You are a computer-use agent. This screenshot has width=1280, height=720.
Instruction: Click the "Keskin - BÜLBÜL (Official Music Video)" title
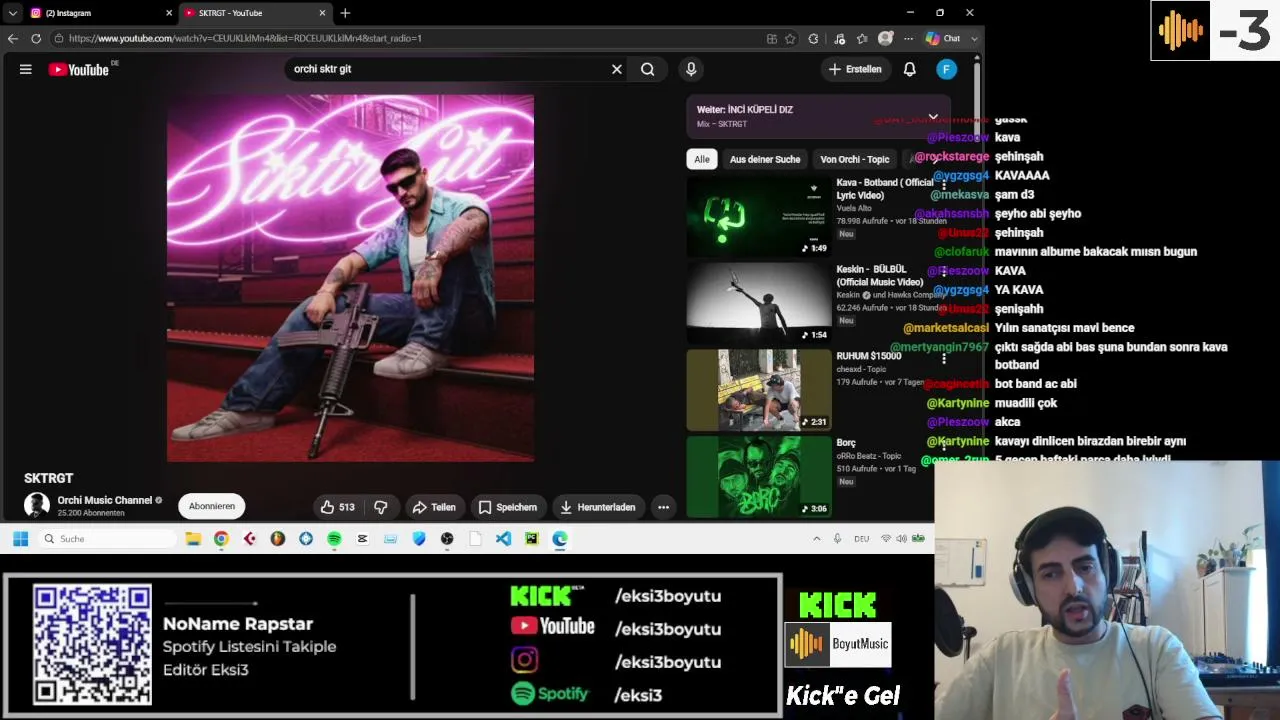pyautogui.click(x=880, y=276)
